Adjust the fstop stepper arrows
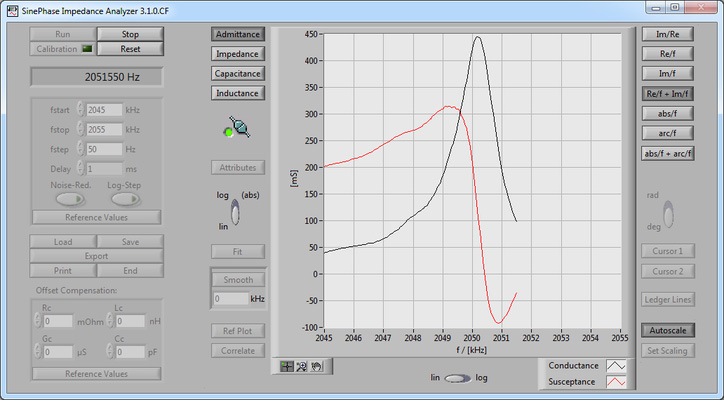Screen dimensions: 724x401 (x=80, y=130)
